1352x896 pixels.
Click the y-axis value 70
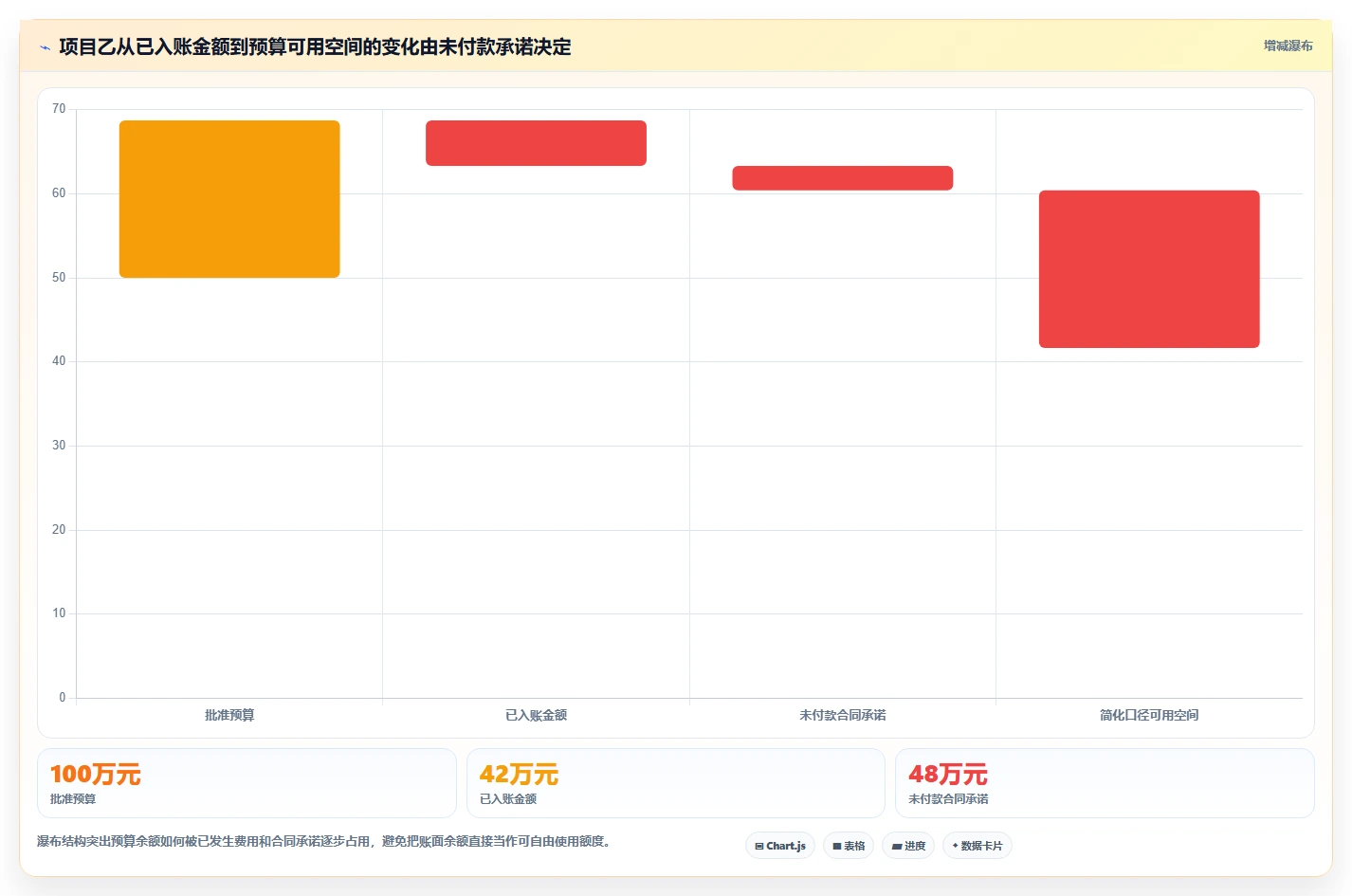point(59,109)
